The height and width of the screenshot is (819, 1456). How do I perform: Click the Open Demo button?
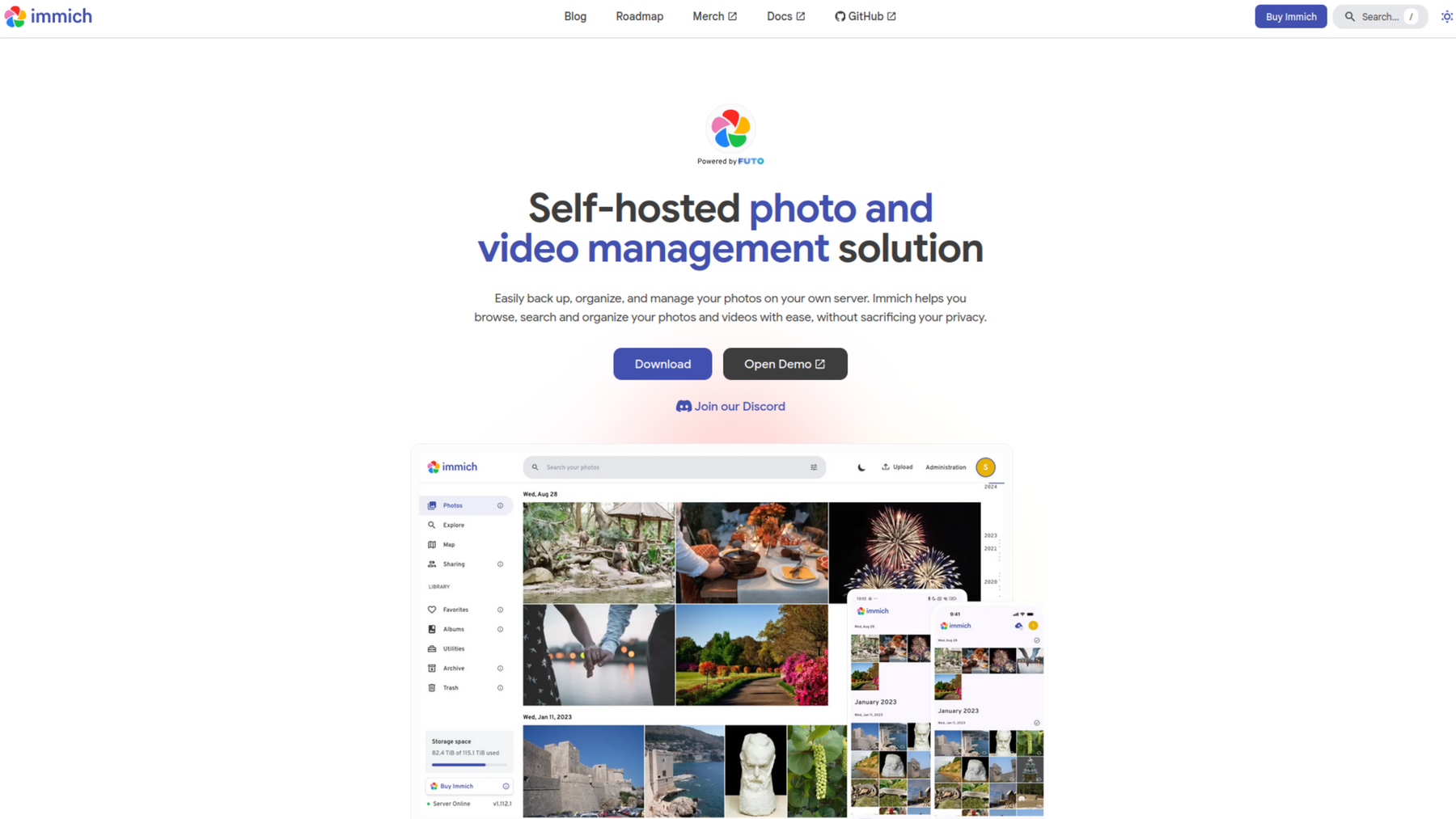[785, 364]
